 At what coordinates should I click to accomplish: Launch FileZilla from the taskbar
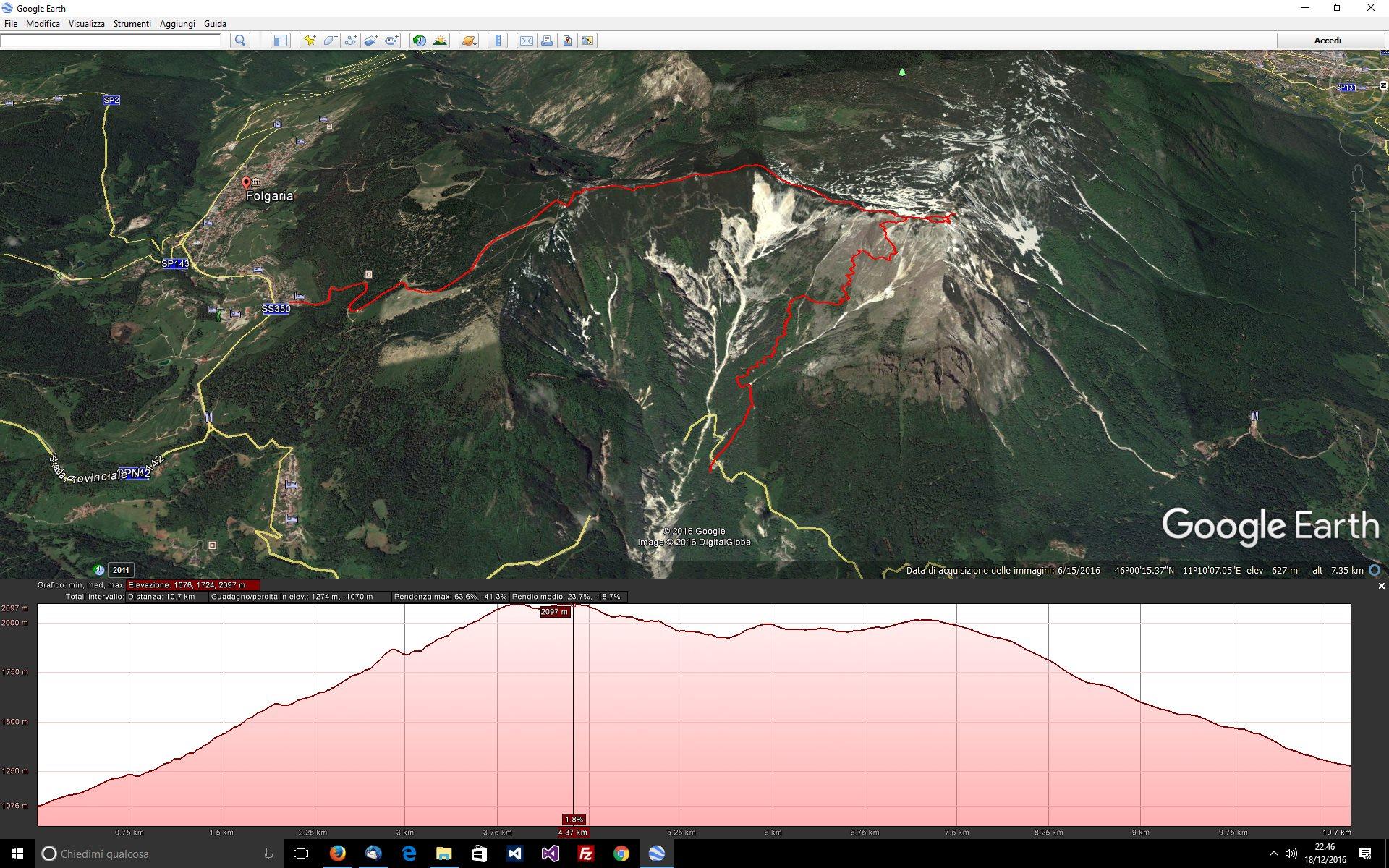coord(586,854)
